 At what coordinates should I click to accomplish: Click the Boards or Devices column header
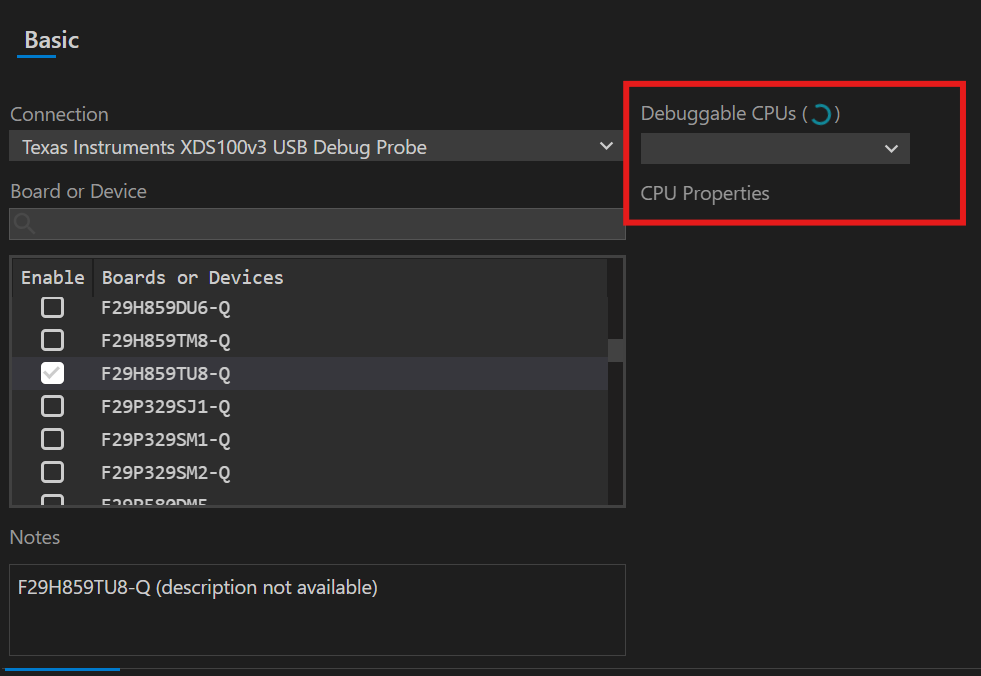tap(350, 277)
